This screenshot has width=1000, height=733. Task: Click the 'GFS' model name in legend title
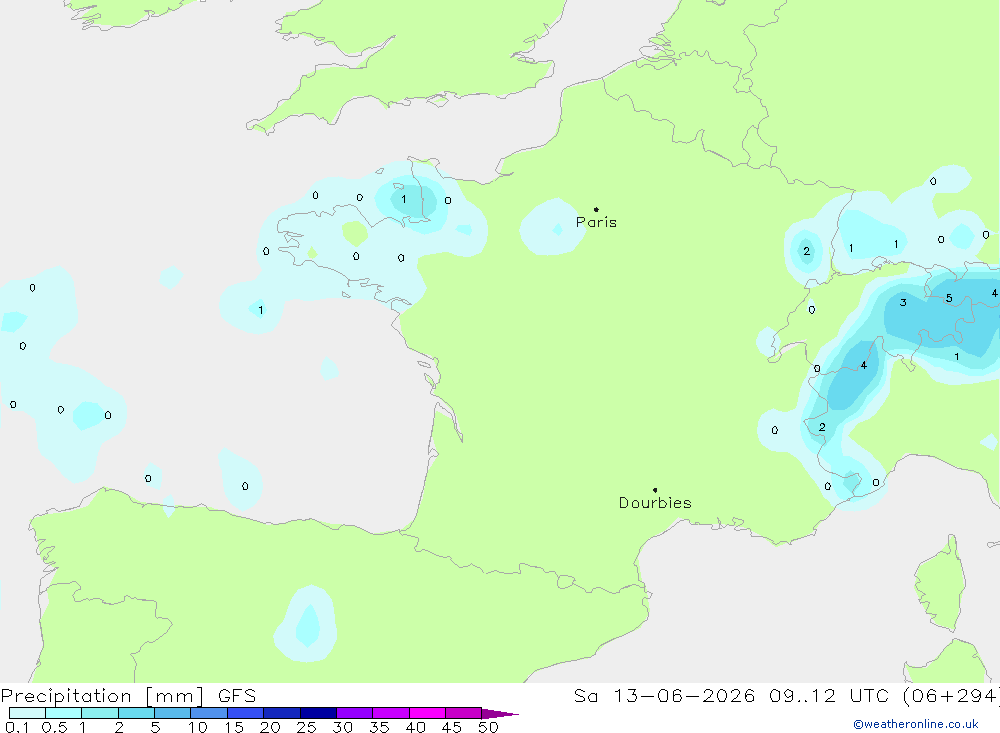(x=237, y=695)
